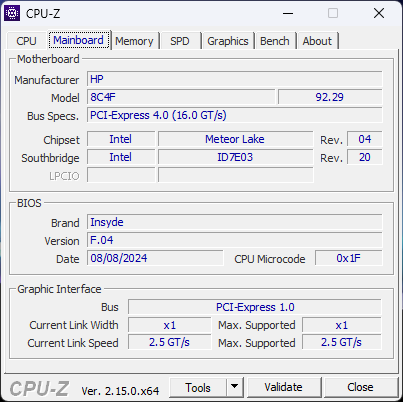Click the Chipset Meteor Lake field
This screenshot has height=402, width=403.
pyautogui.click(x=236, y=139)
